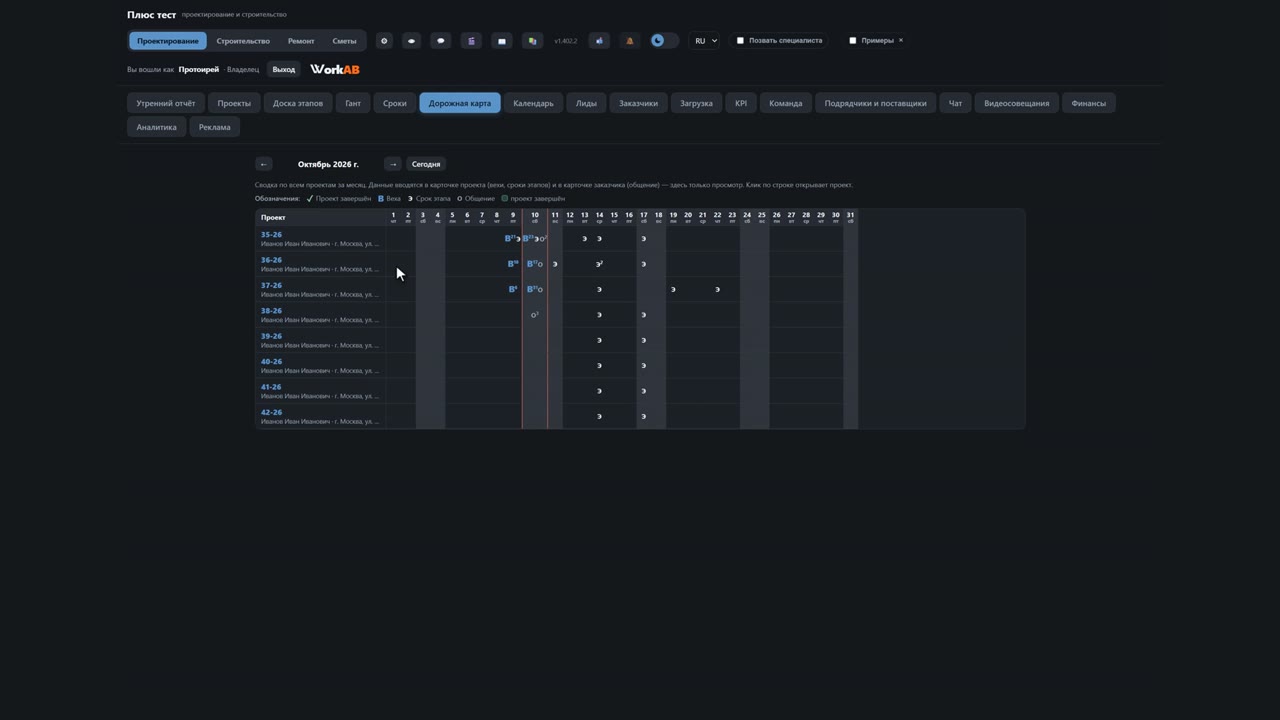The width and height of the screenshot is (1280, 720).
Task: Open the Финансы tab
Action: coord(1088,103)
